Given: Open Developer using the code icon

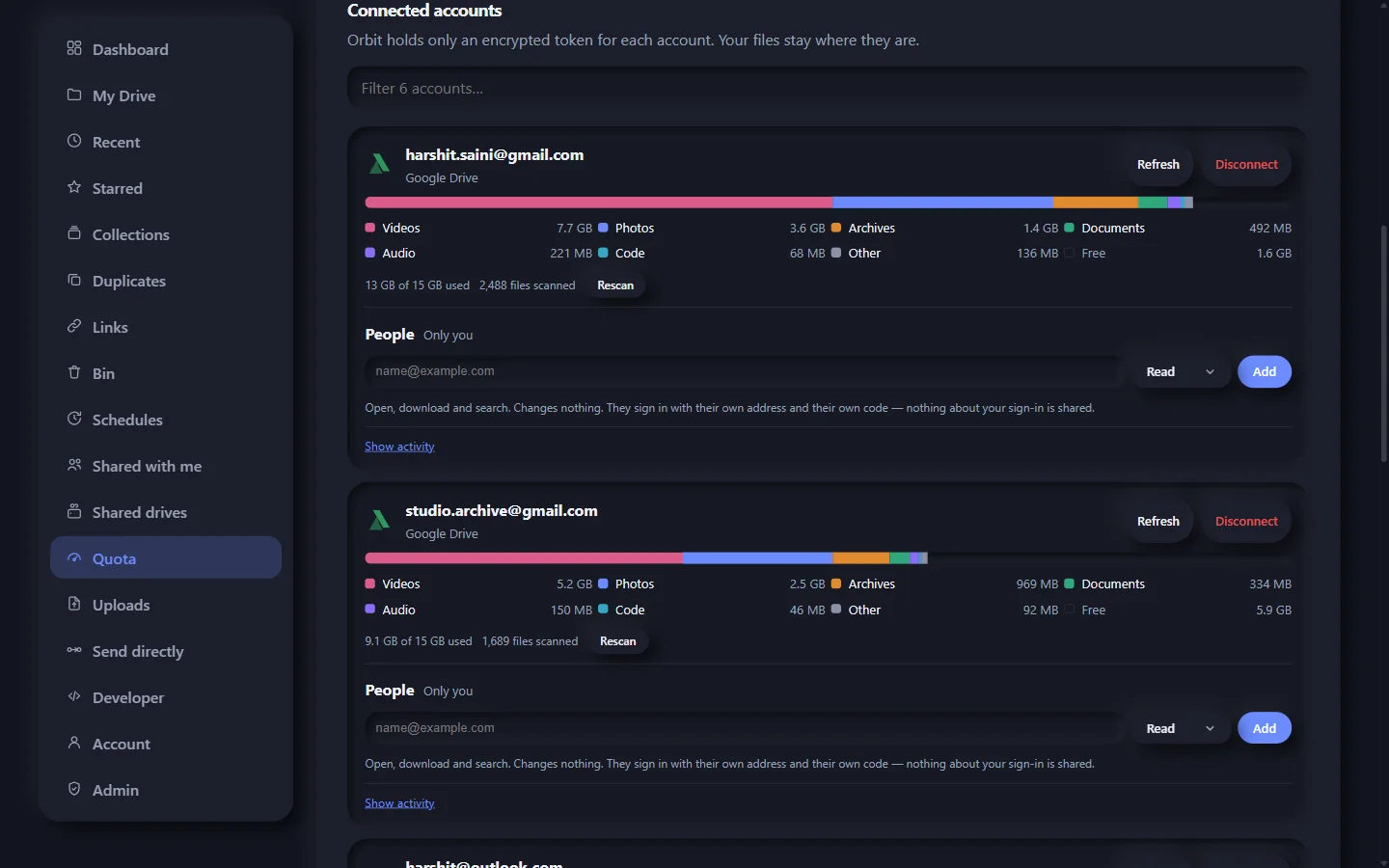Looking at the screenshot, I should [x=74, y=696].
